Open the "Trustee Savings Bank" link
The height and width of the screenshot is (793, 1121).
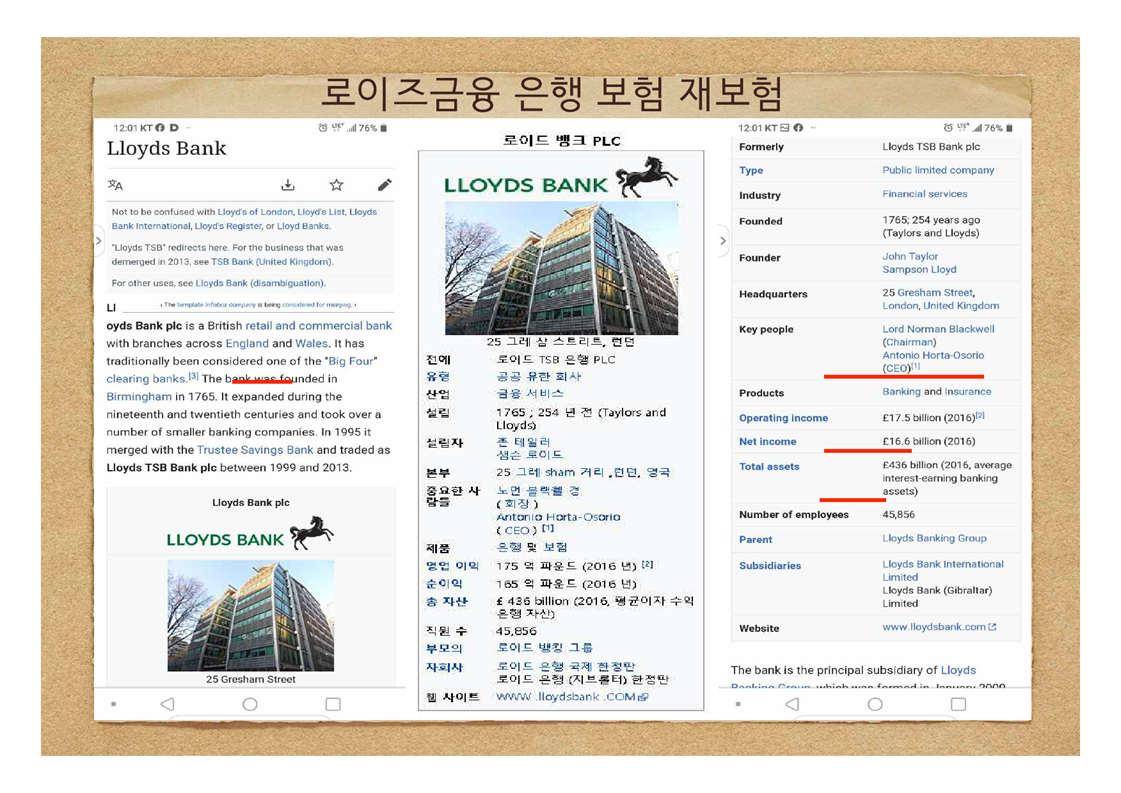coord(255,450)
